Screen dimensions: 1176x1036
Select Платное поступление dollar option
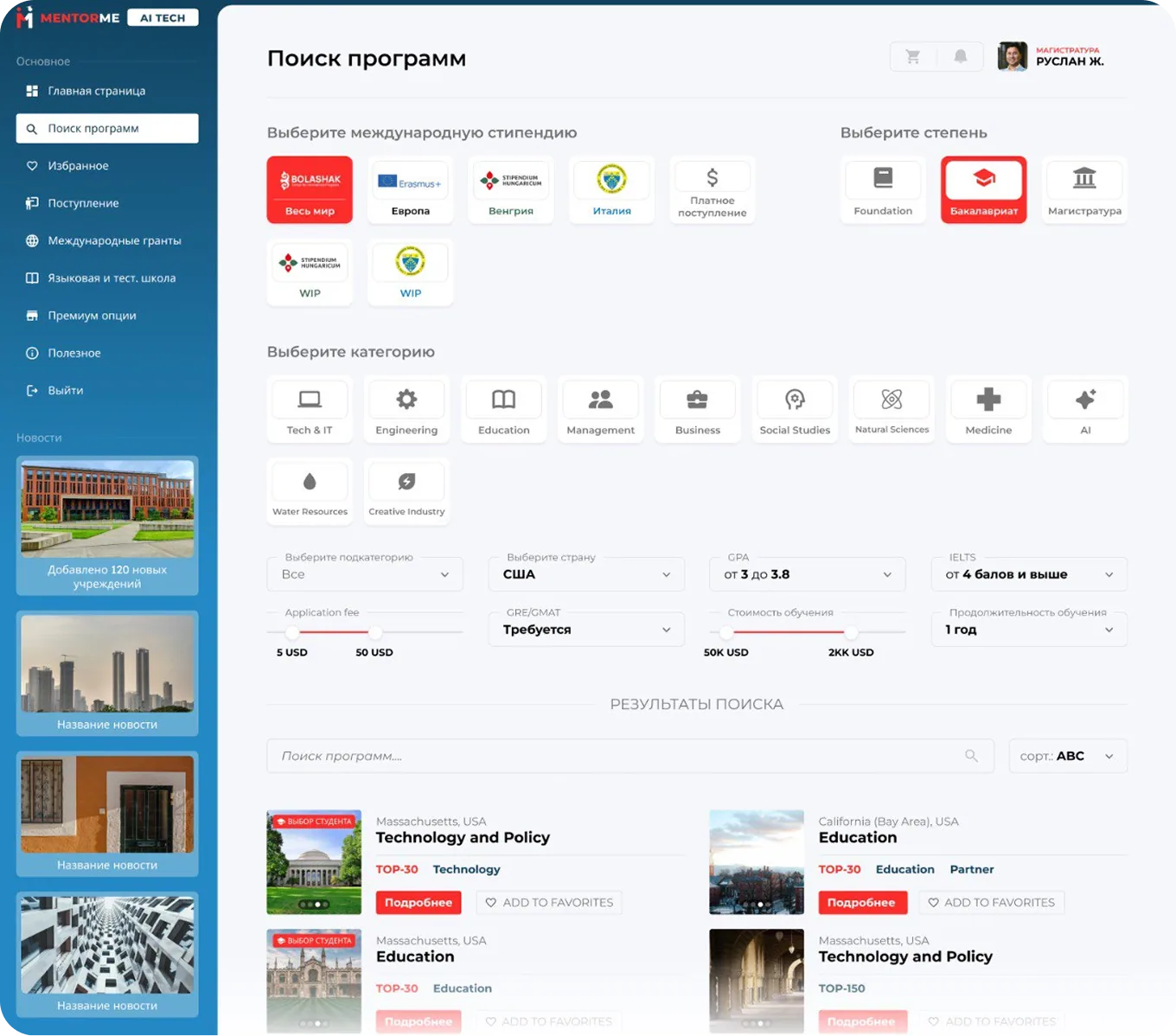pyautogui.click(x=712, y=189)
